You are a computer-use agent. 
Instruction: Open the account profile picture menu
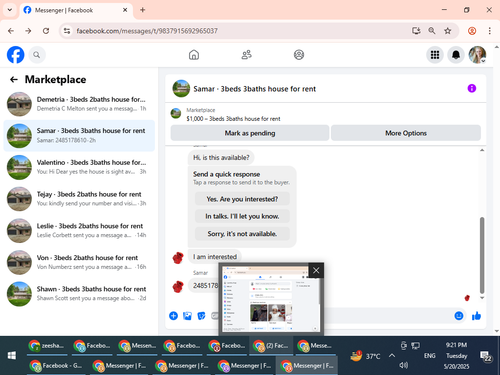[477, 55]
